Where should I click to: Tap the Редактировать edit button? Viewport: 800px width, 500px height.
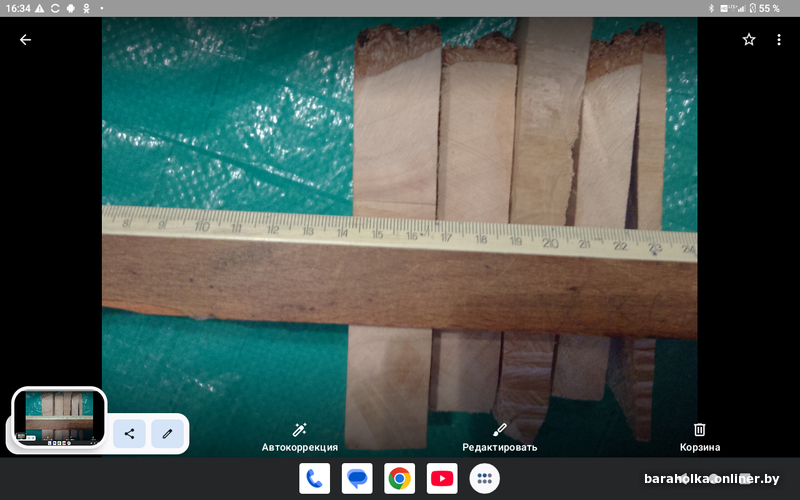[499, 437]
